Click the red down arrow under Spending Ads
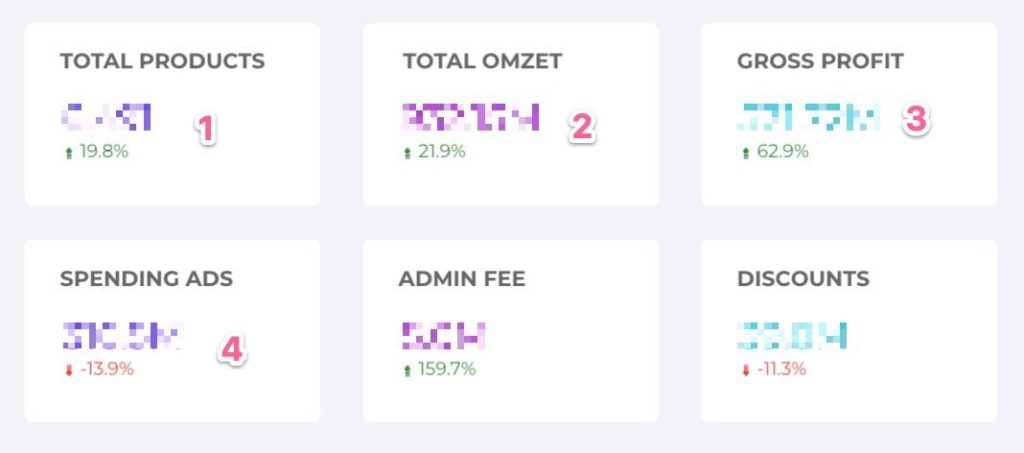Viewport: 1024px width, 453px height. (x=68, y=370)
